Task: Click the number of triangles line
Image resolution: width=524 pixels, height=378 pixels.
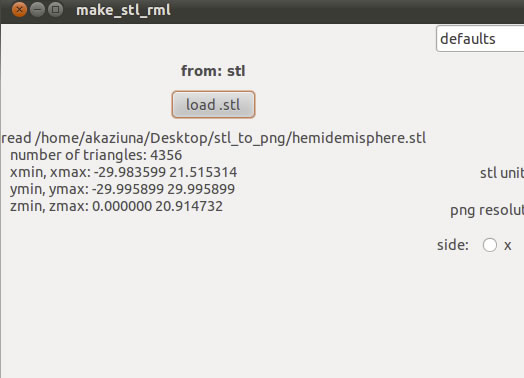Action: 96,155
